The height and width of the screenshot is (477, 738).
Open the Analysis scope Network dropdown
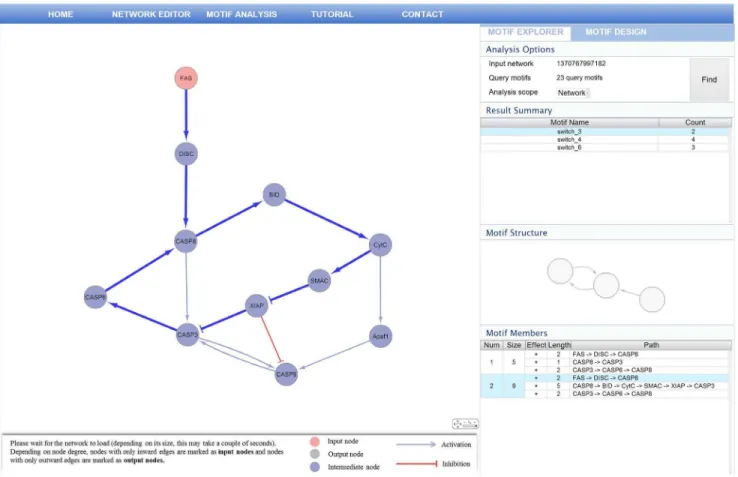[572, 93]
